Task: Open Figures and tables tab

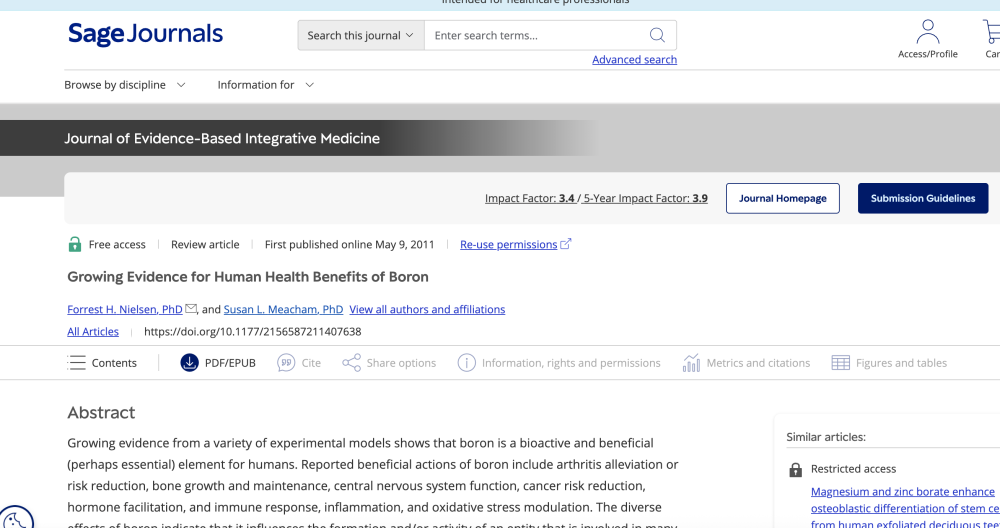Action: (x=890, y=363)
